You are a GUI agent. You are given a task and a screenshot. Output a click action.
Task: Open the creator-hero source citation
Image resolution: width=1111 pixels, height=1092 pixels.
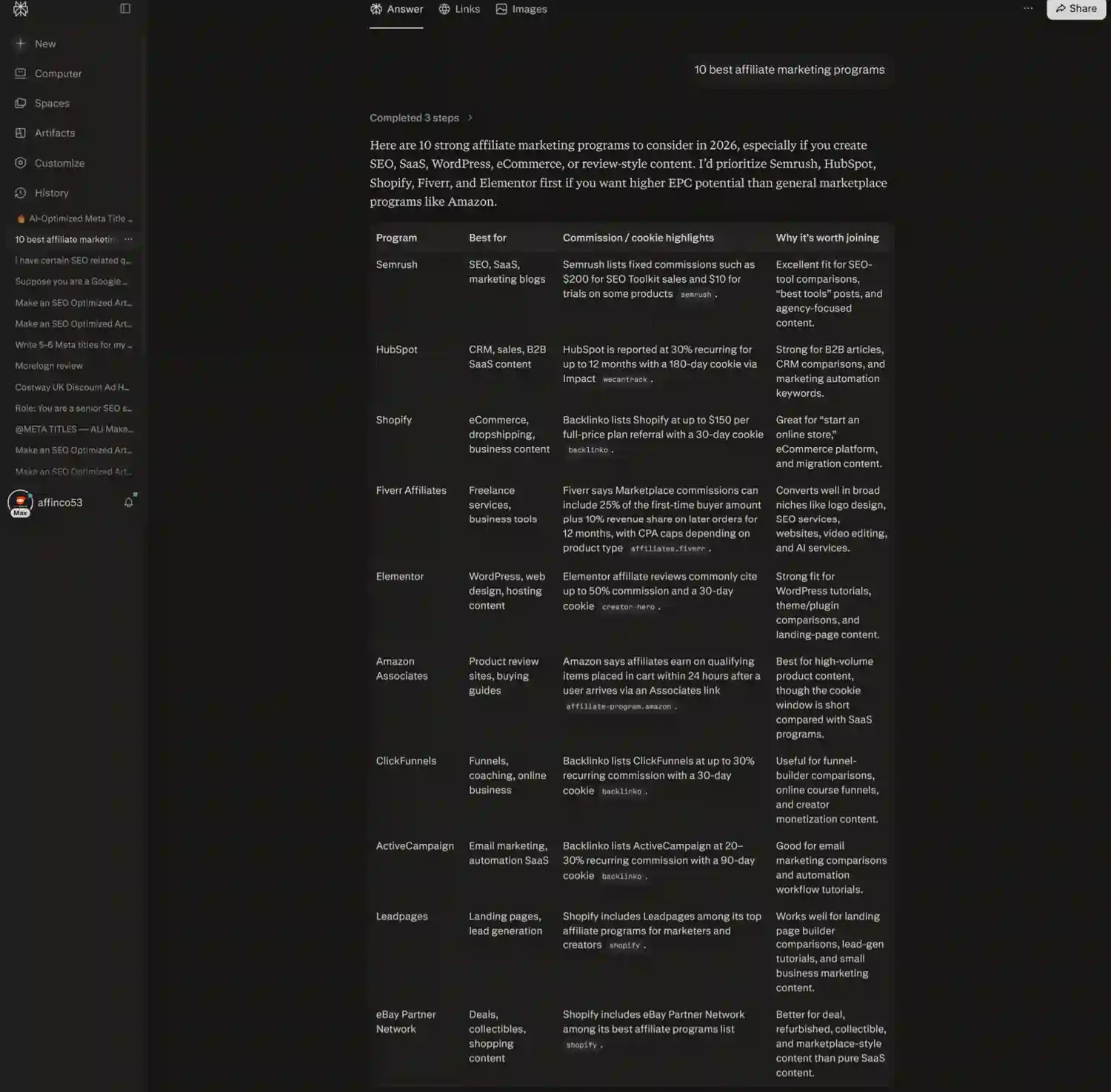point(628,607)
